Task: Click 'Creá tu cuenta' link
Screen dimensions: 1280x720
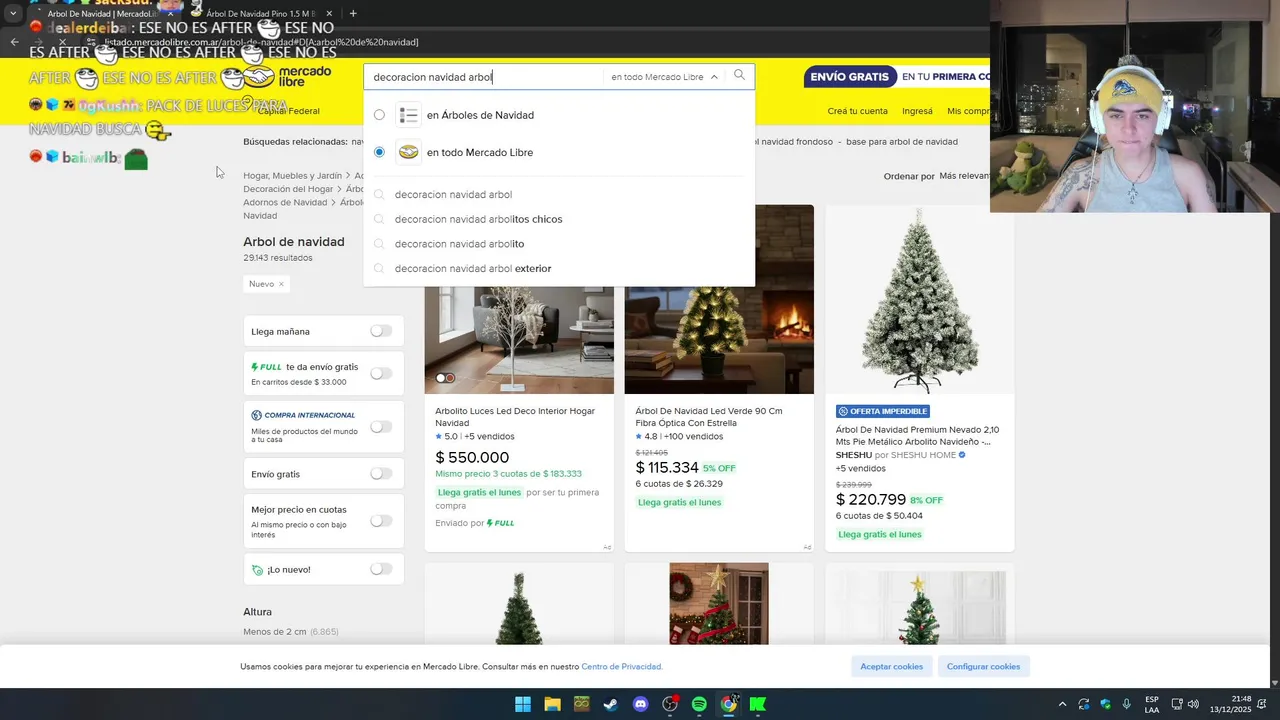Action: coord(857,111)
